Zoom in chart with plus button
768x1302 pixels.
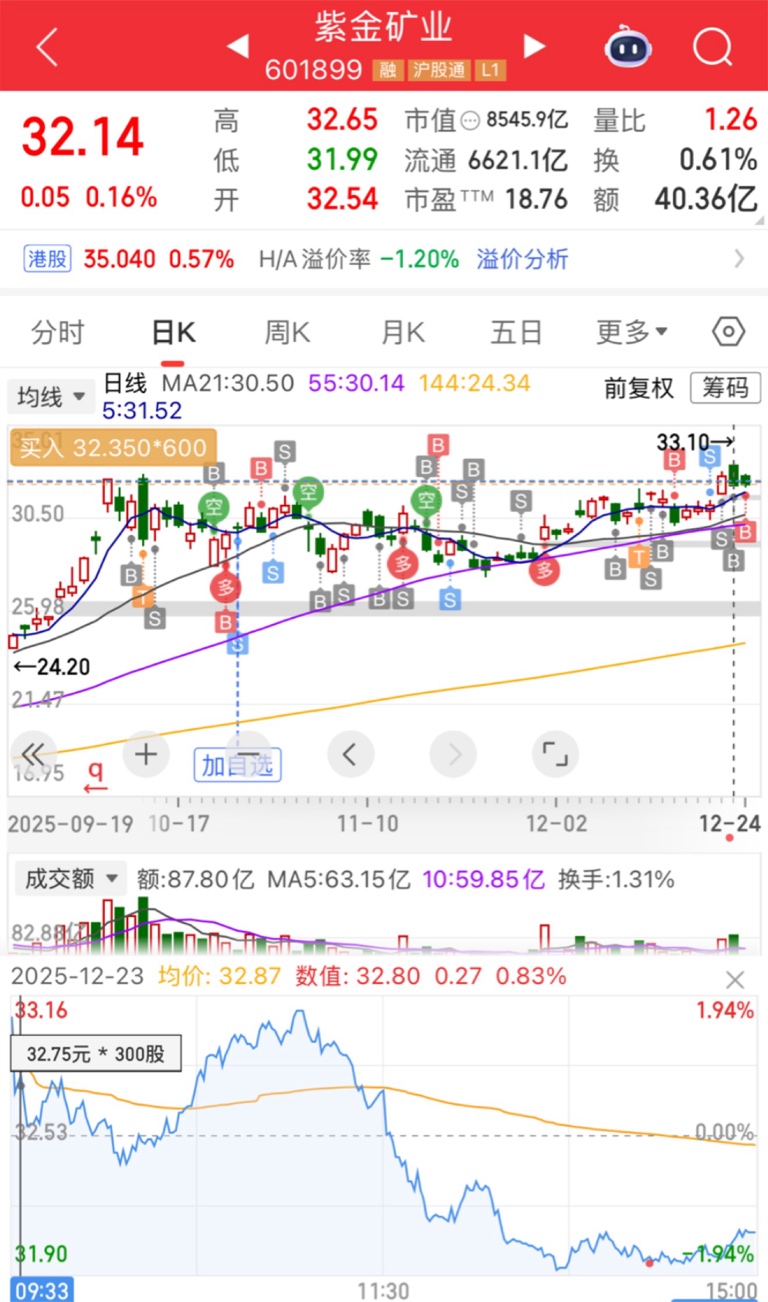click(x=146, y=754)
